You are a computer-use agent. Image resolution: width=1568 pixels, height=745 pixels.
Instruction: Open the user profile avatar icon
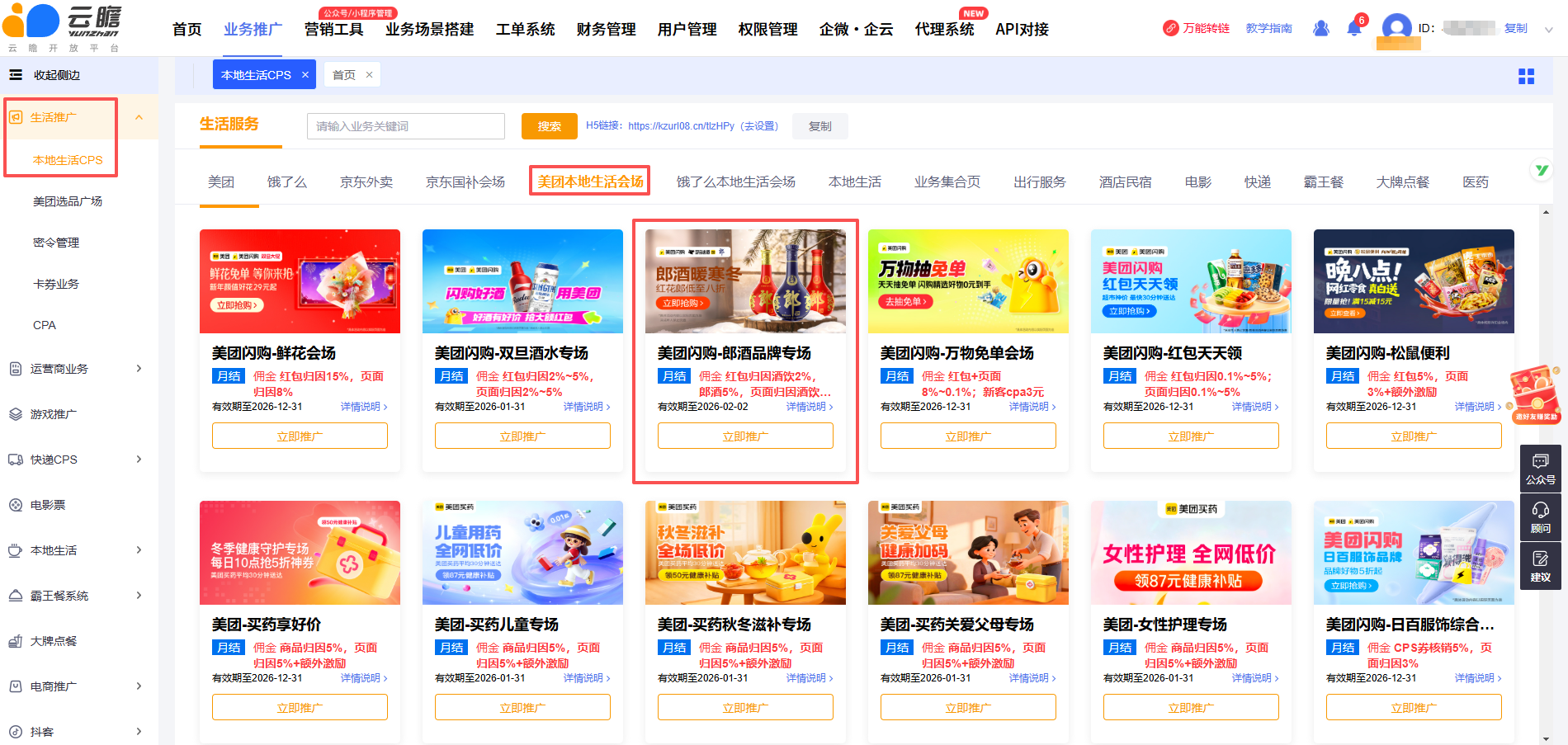click(x=1396, y=28)
